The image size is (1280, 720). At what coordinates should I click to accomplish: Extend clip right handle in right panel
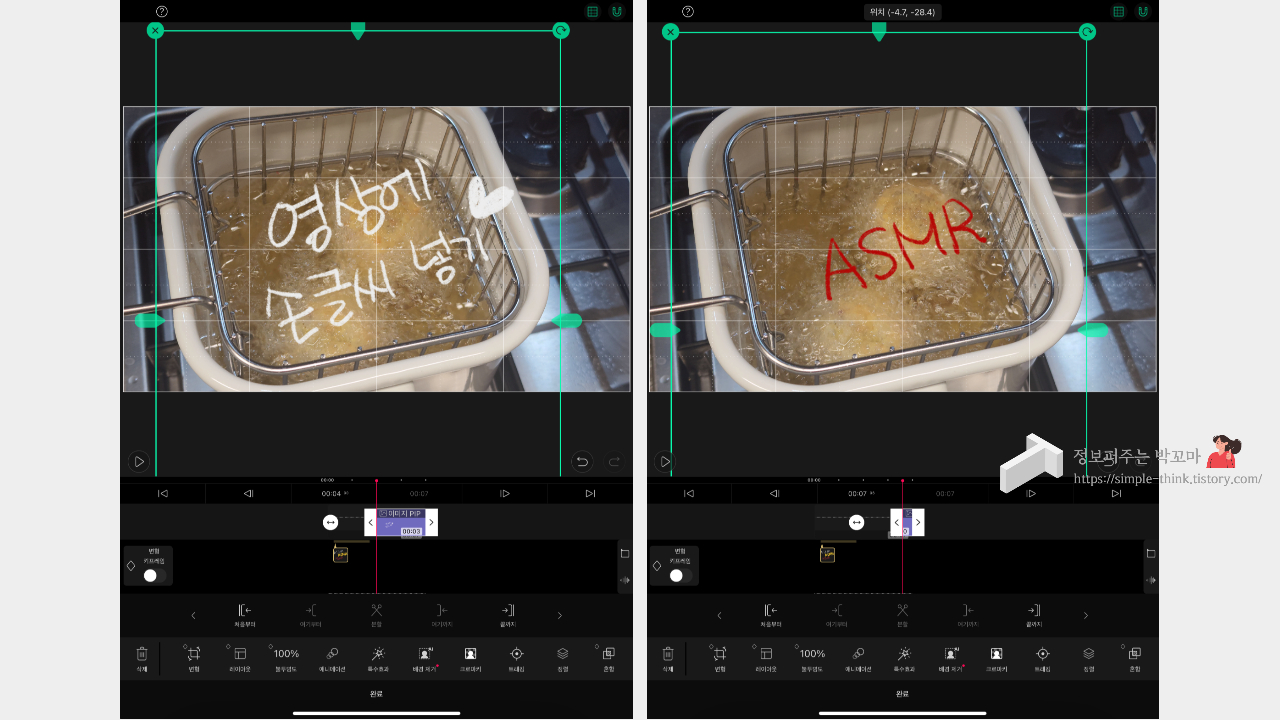pos(918,522)
